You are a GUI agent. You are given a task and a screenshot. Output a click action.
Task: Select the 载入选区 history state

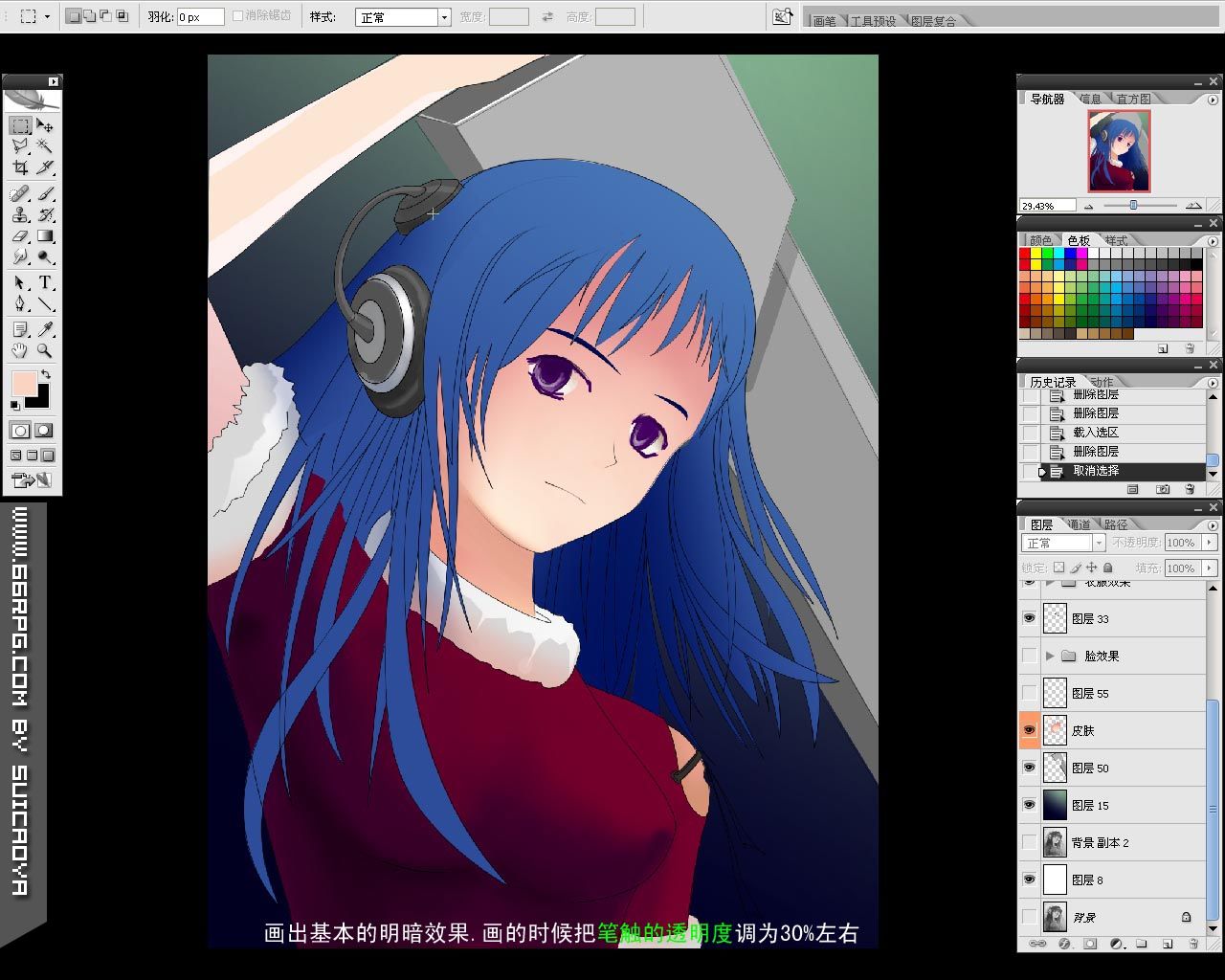1124,433
